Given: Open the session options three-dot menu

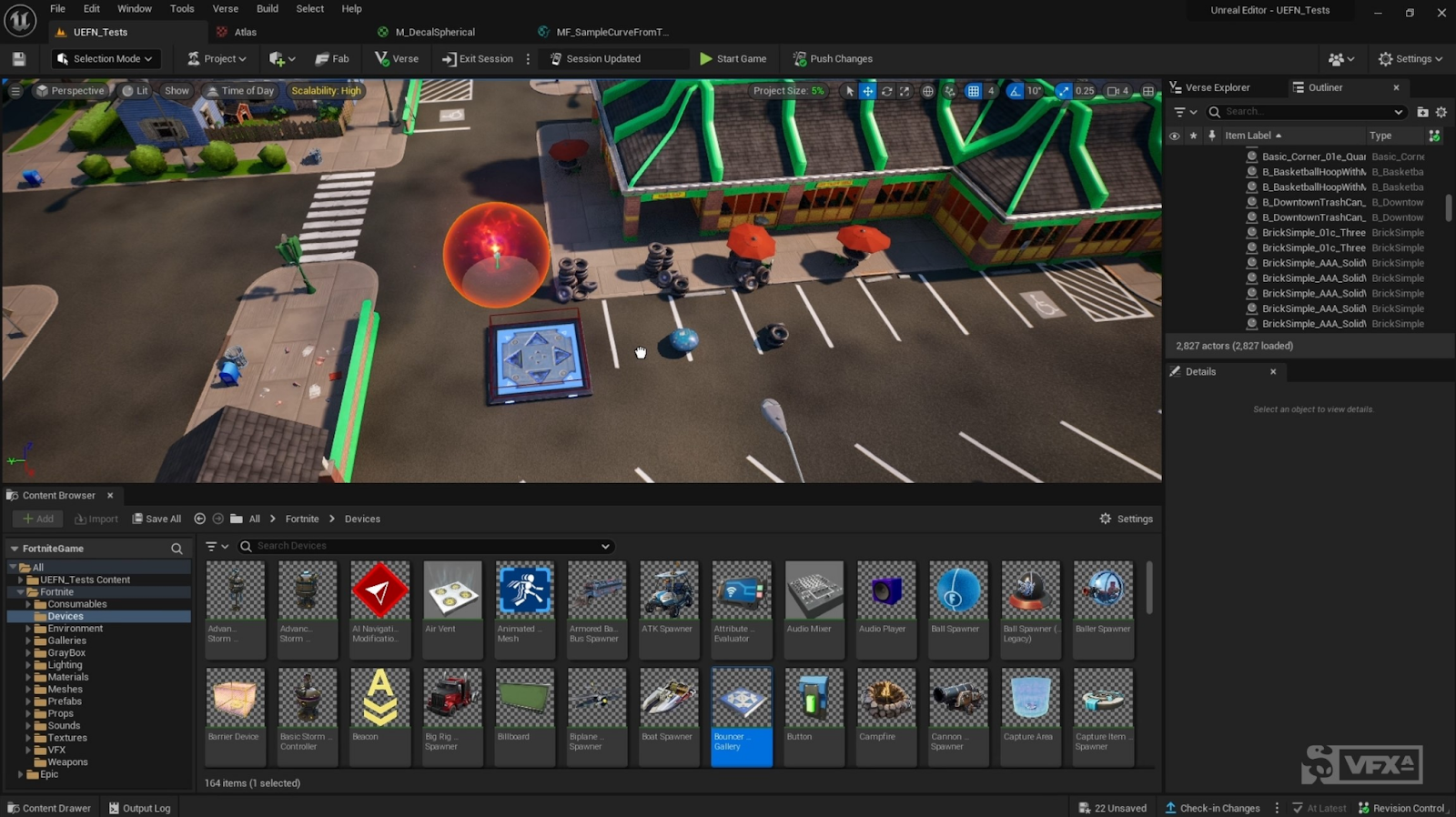Looking at the screenshot, I should tap(528, 59).
